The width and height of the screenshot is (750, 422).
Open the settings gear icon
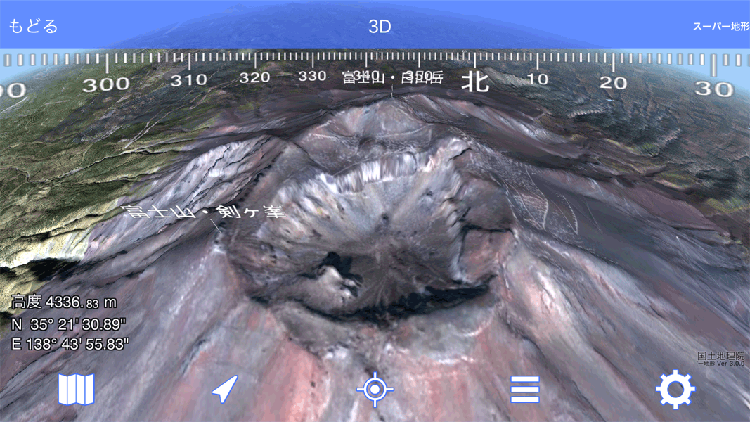point(675,389)
